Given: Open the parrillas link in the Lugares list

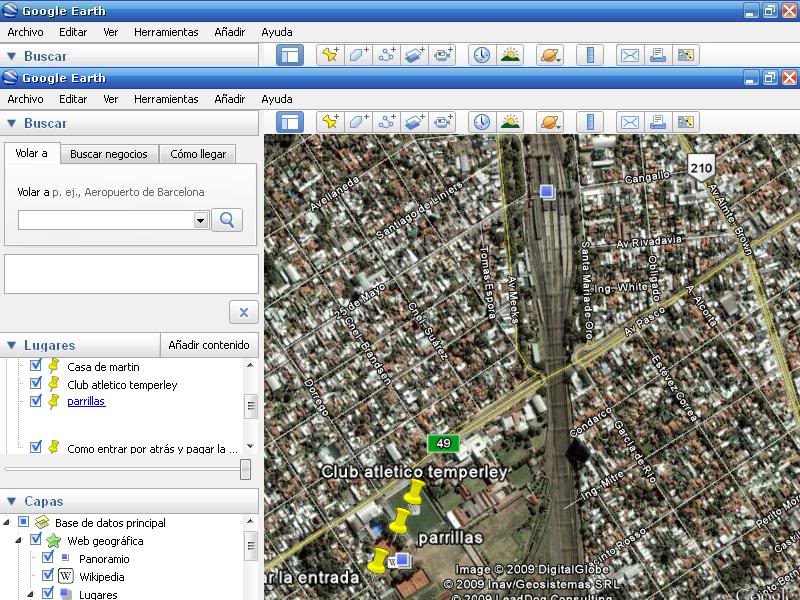Looking at the screenshot, I should pos(86,401).
